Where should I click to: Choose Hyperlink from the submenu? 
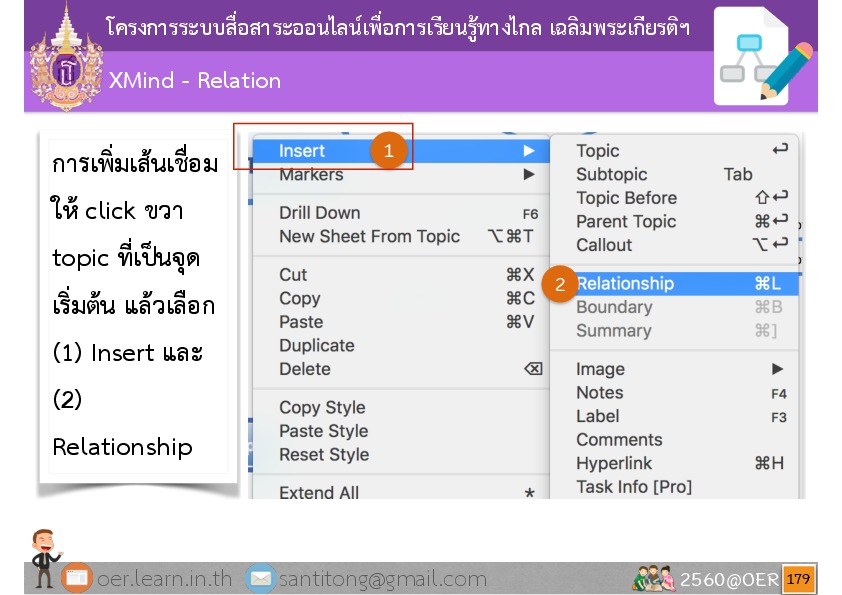pos(614,463)
